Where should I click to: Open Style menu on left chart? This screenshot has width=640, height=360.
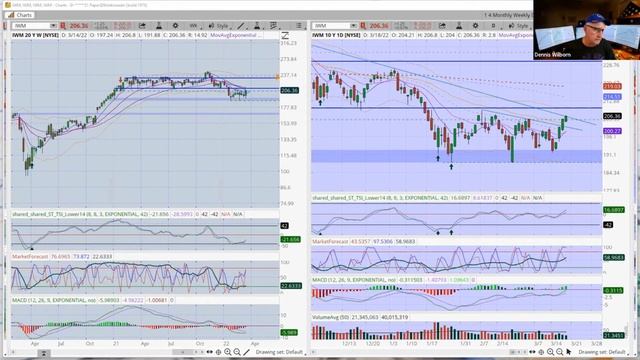219,26
